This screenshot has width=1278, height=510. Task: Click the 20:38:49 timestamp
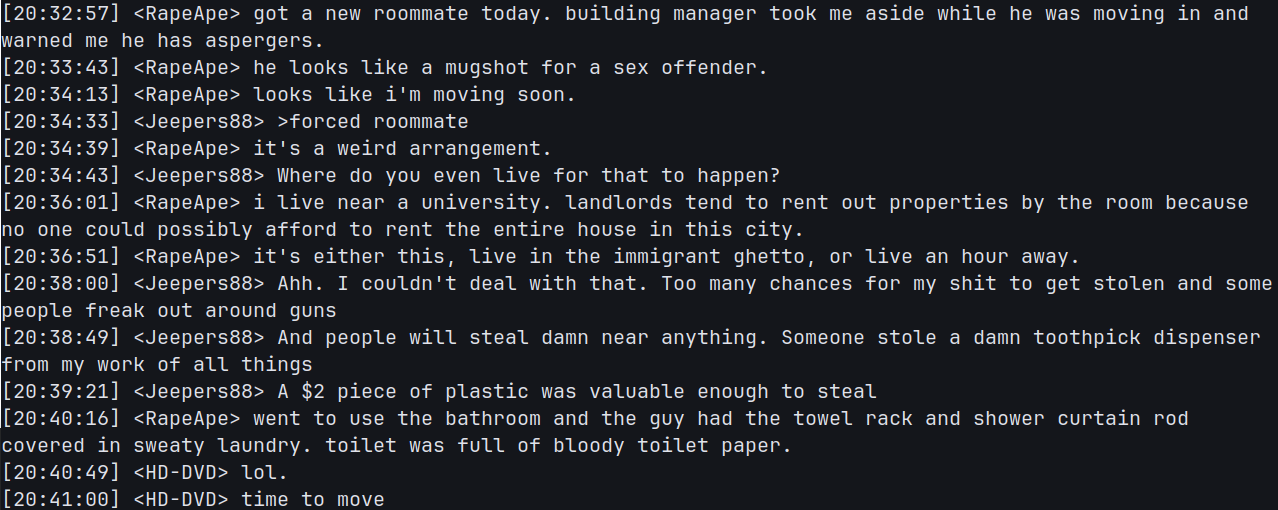click(x=60, y=338)
